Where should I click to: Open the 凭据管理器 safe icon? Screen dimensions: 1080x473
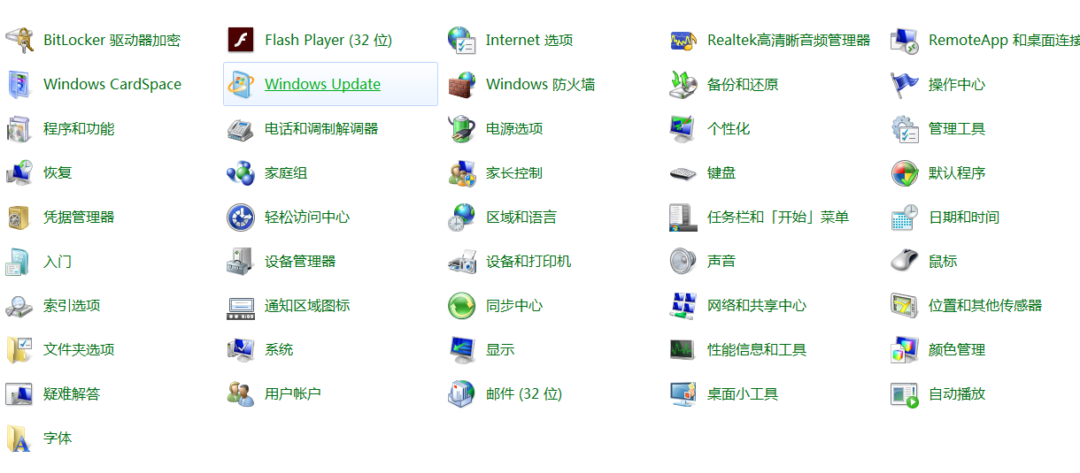(19, 217)
